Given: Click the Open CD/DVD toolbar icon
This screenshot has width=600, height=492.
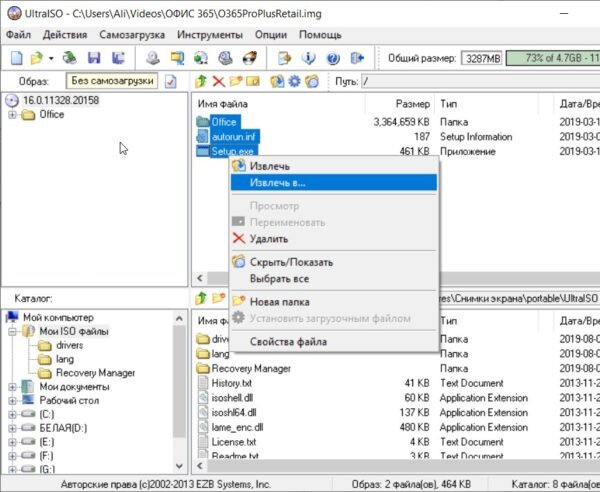Looking at the screenshot, I should click(70, 58).
